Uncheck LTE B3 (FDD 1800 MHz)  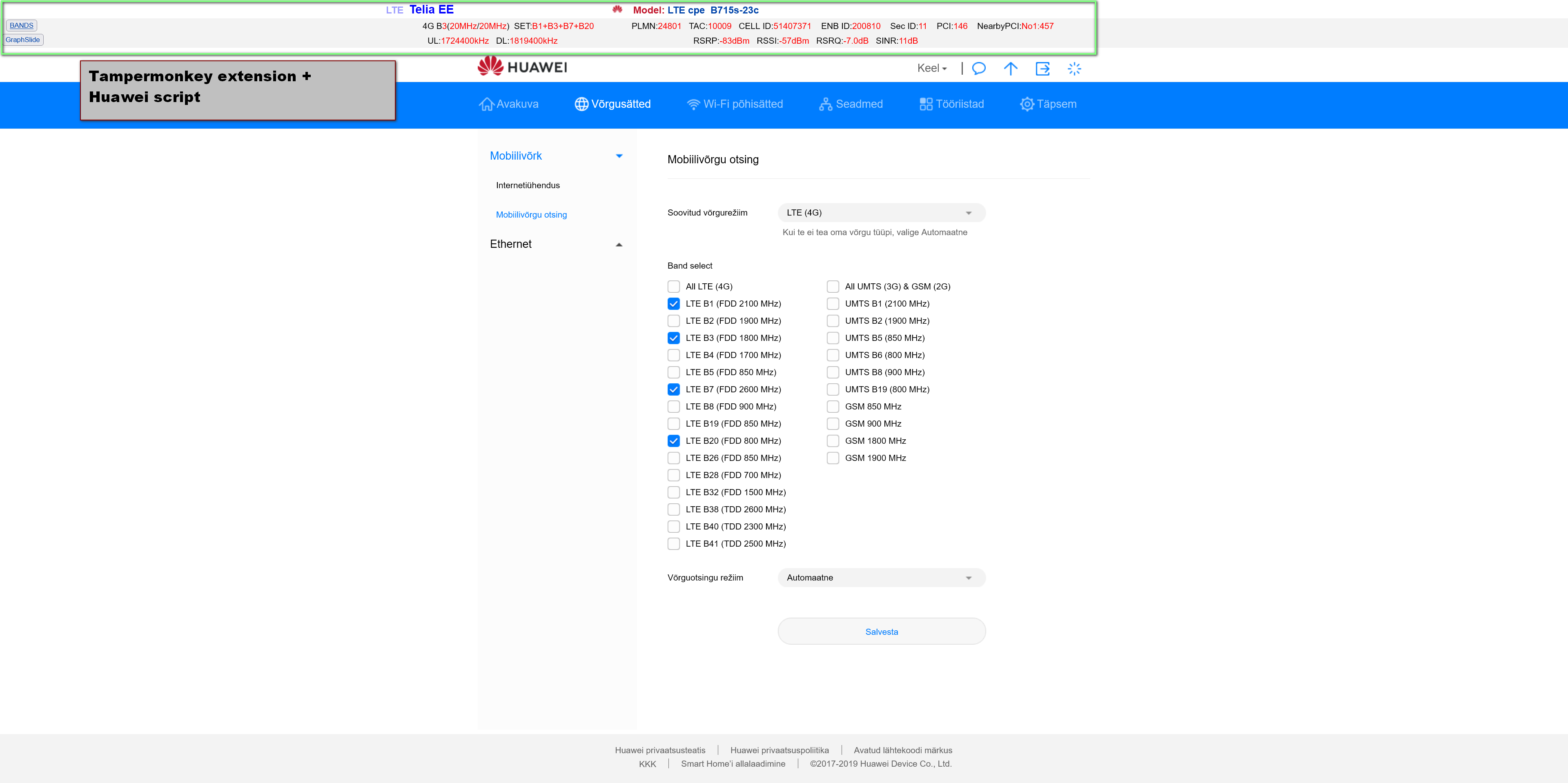point(674,338)
